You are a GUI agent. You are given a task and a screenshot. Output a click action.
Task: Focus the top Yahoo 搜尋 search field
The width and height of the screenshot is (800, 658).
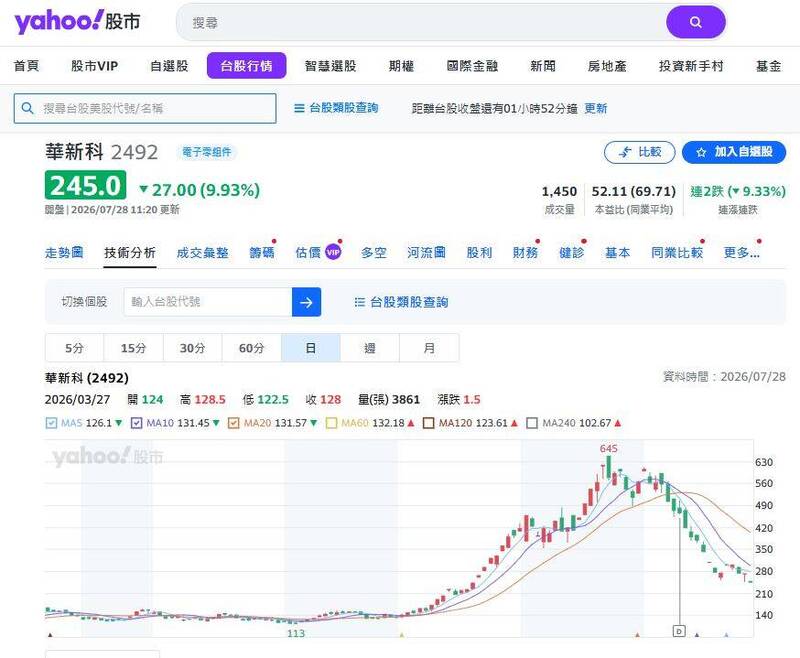click(x=421, y=22)
